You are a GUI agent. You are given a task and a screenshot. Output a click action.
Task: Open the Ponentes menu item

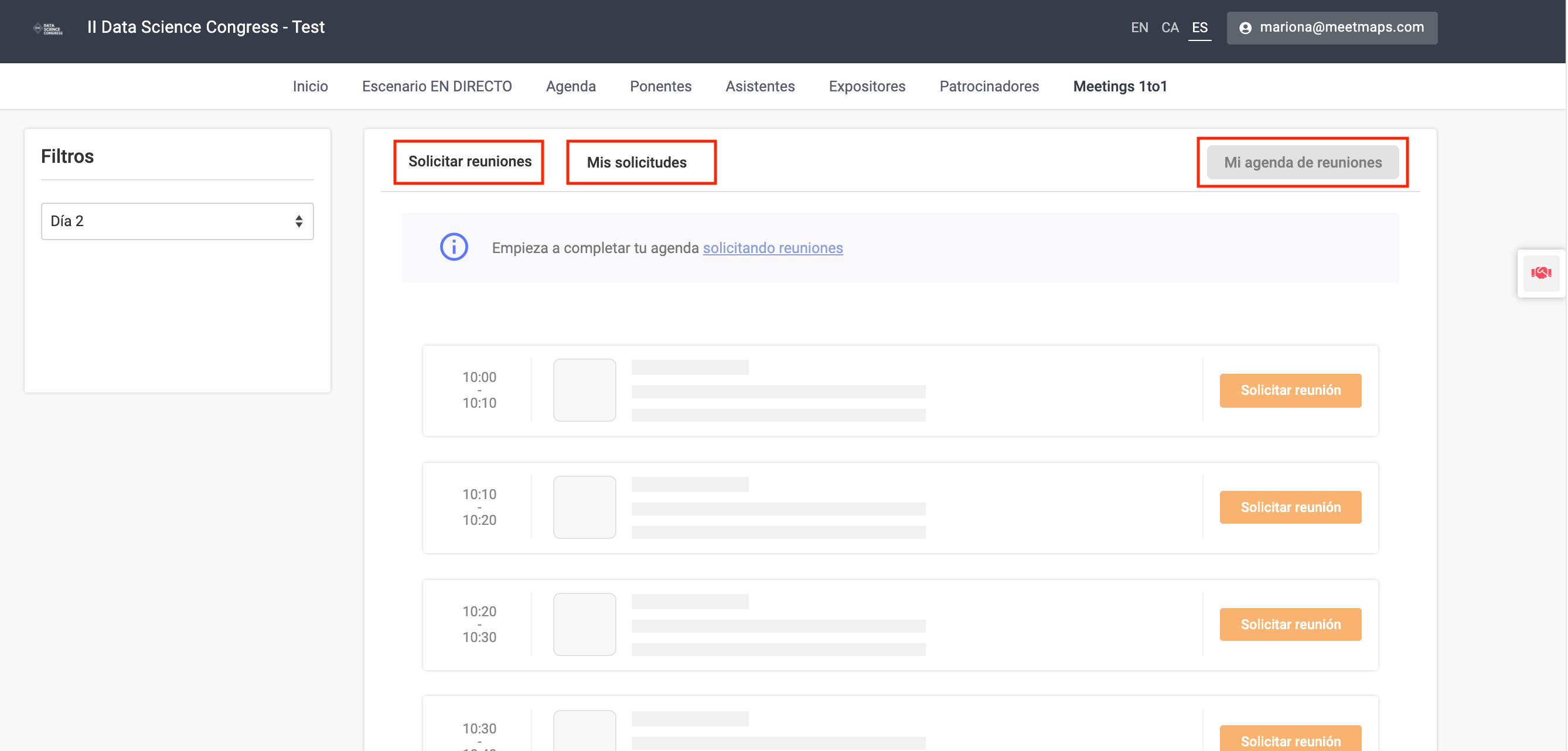tap(660, 87)
